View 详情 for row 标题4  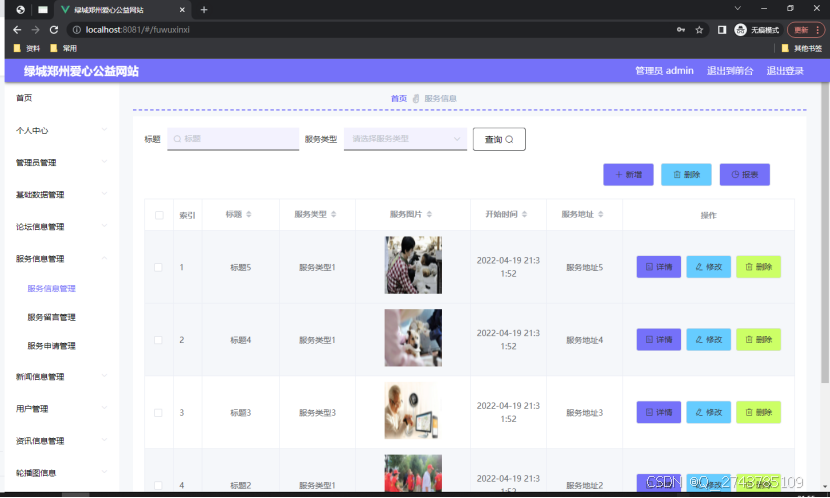[x=658, y=339]
